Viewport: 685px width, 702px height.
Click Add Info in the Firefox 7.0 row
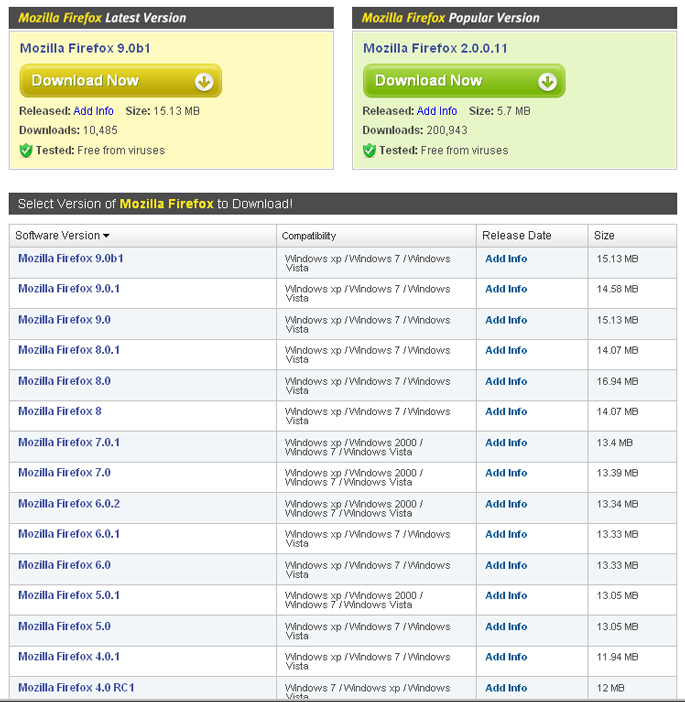pyautogui.click(x=506, y=473)
